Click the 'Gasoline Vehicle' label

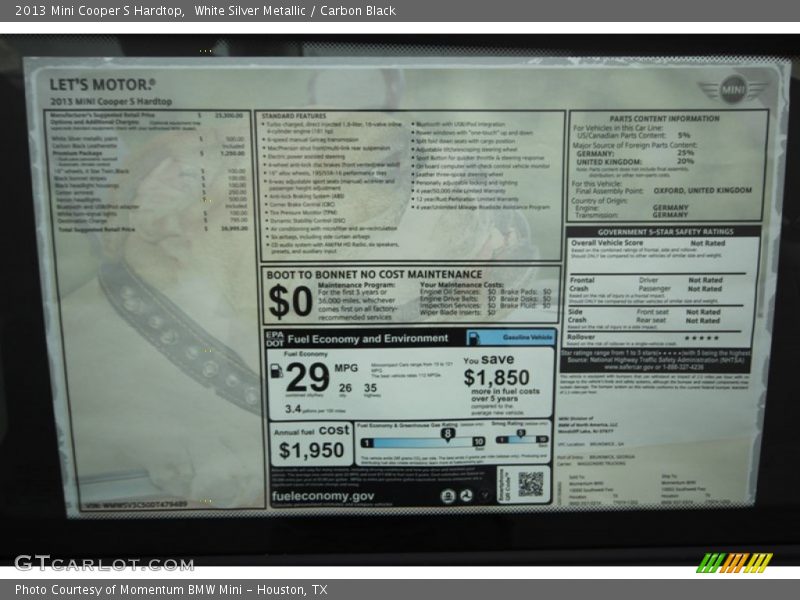[x=527, y=337]
